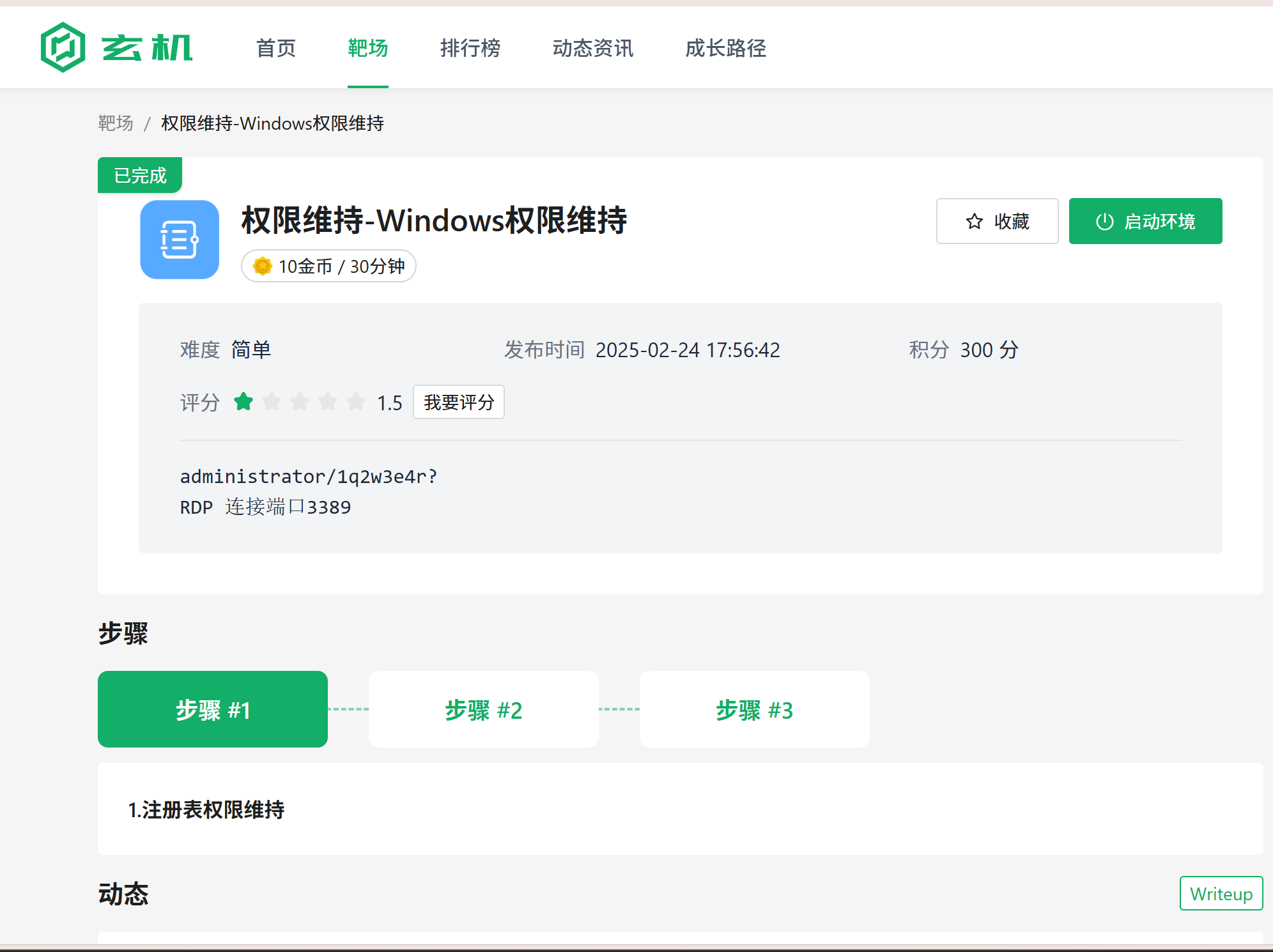1273x952 pixels.
Task: Add challenge to favorites with 收藏
Action: (998, 221)
